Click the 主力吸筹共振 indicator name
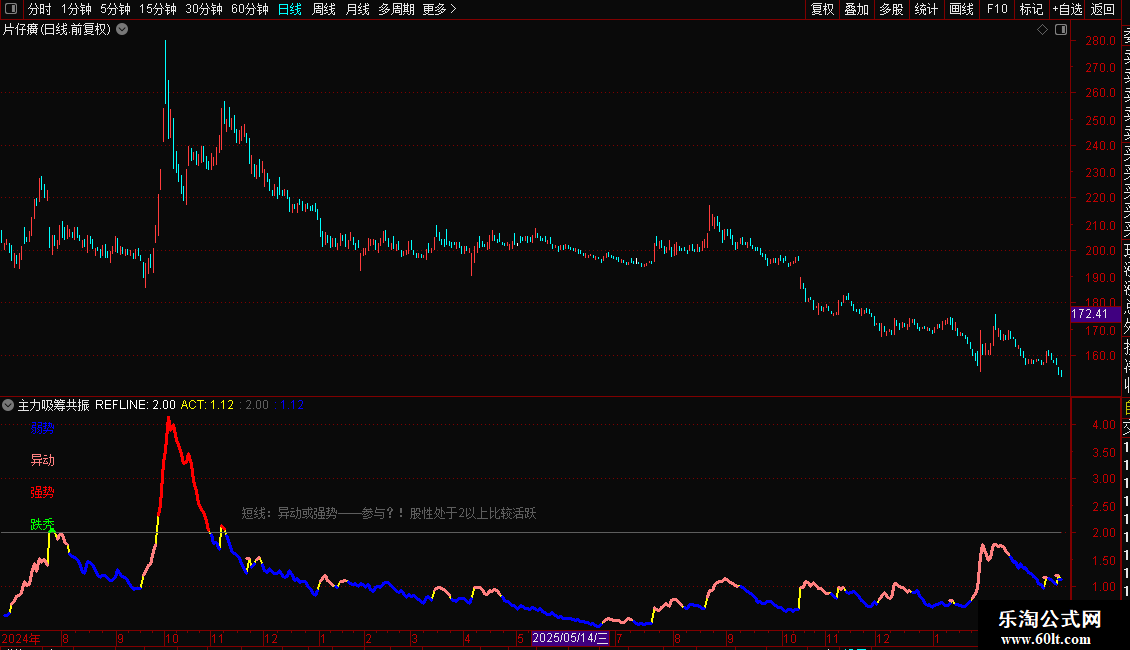The width and height of the screenshot is (1130, 650). (53, 405)
